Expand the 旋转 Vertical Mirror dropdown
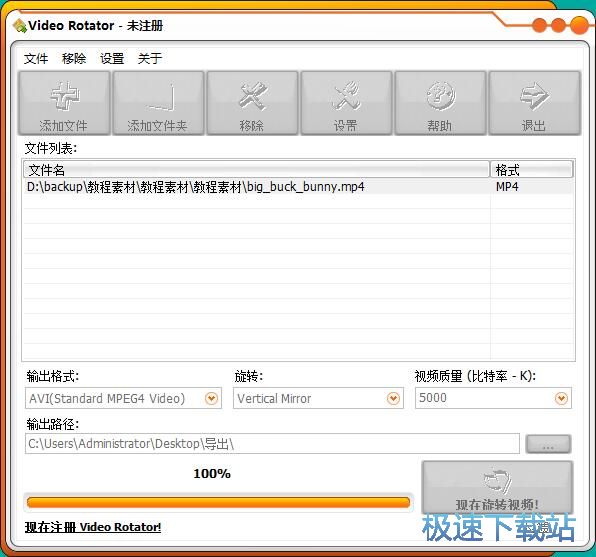The height and width of the screenshot is (557, 596). point(393,398)
